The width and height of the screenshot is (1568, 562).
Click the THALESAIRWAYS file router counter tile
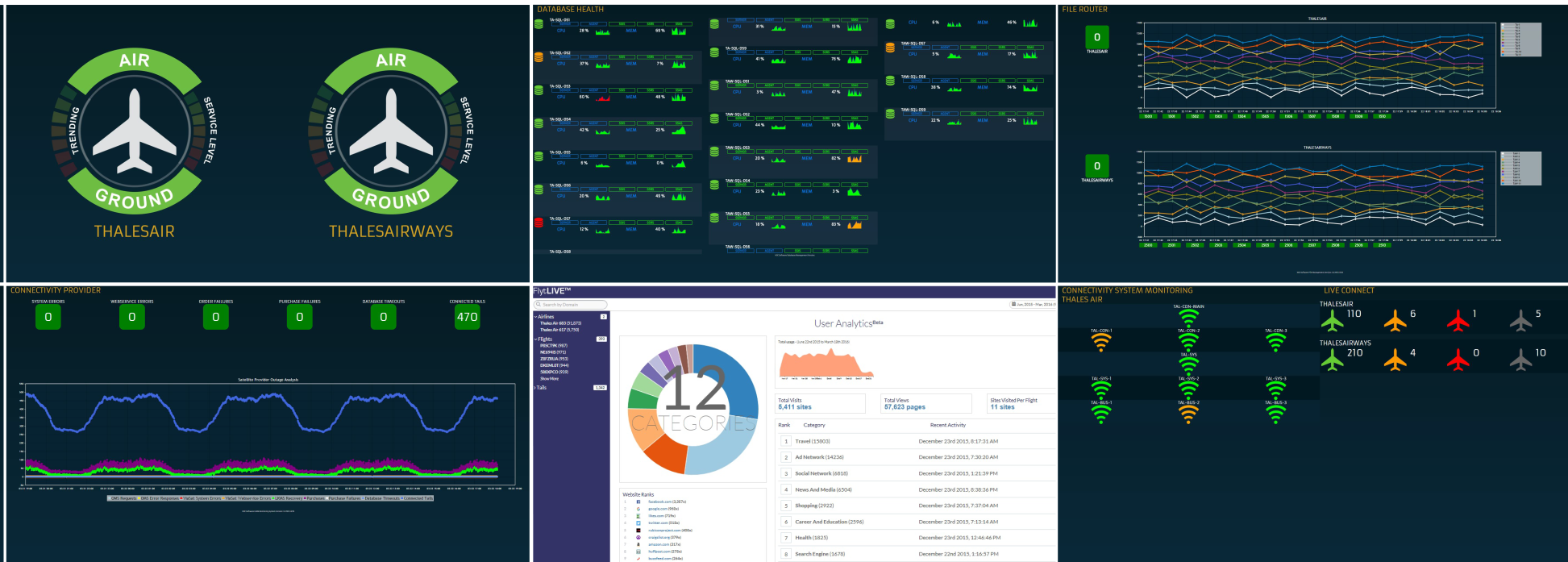click(x=1097, y=166)
